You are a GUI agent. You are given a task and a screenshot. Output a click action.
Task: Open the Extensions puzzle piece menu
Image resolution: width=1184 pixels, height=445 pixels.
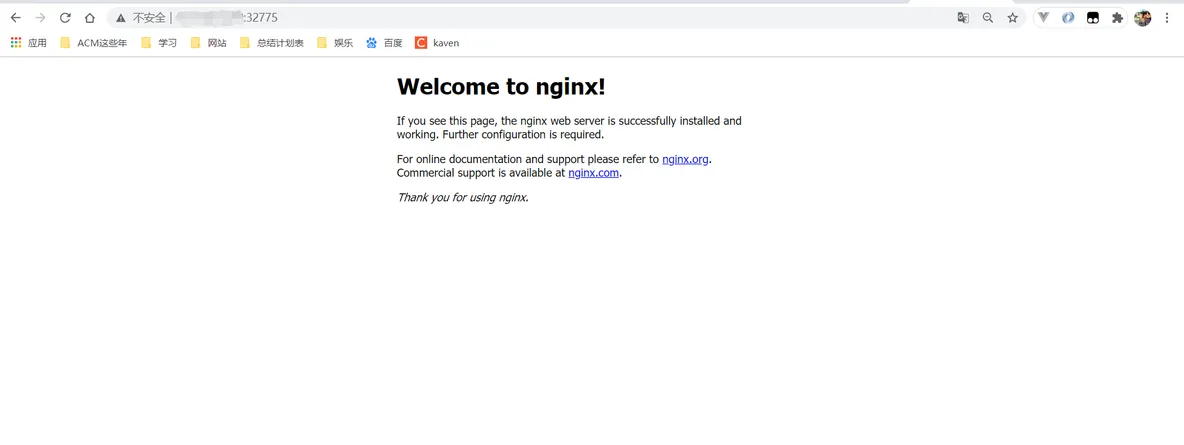click(1118, 18)
